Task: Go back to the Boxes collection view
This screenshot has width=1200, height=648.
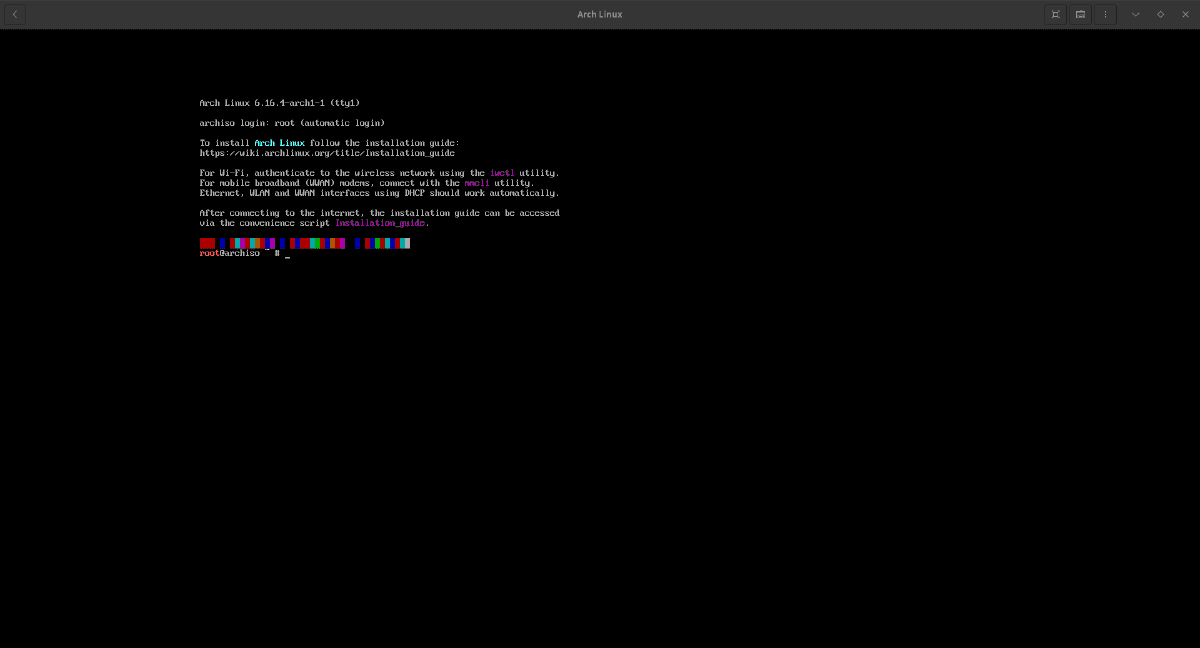Action: click(x=15, y=14)
